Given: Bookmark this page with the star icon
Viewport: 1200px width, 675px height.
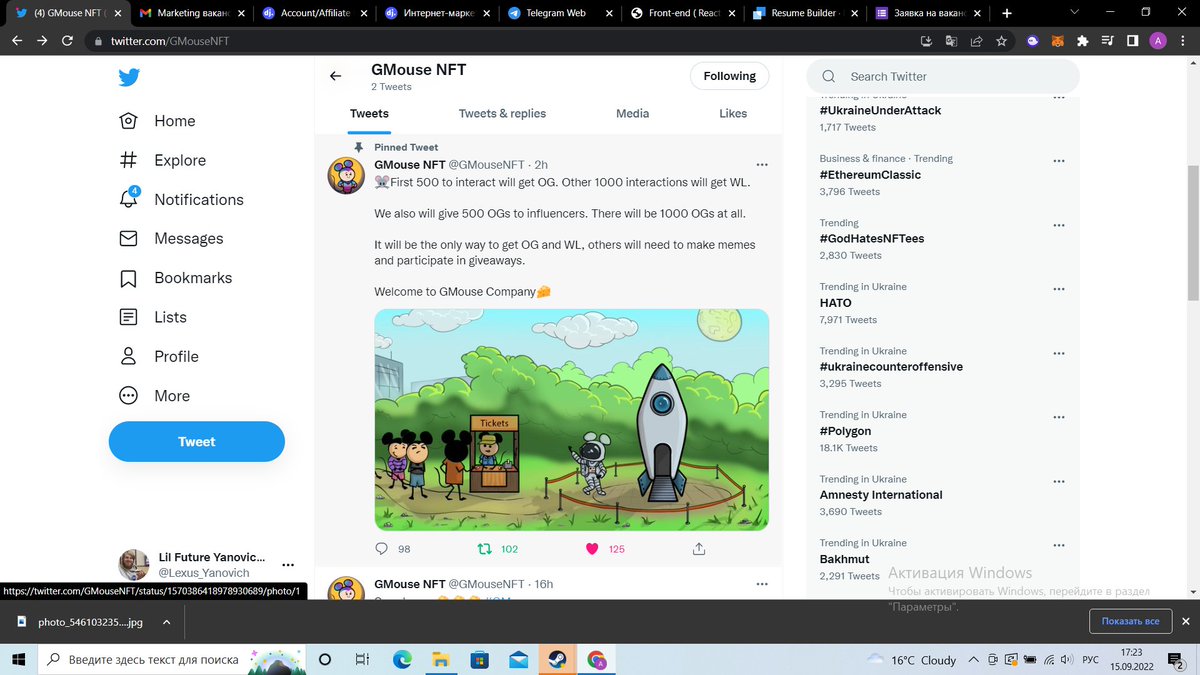Looking at the screenshot, I should pos(1001,41).
